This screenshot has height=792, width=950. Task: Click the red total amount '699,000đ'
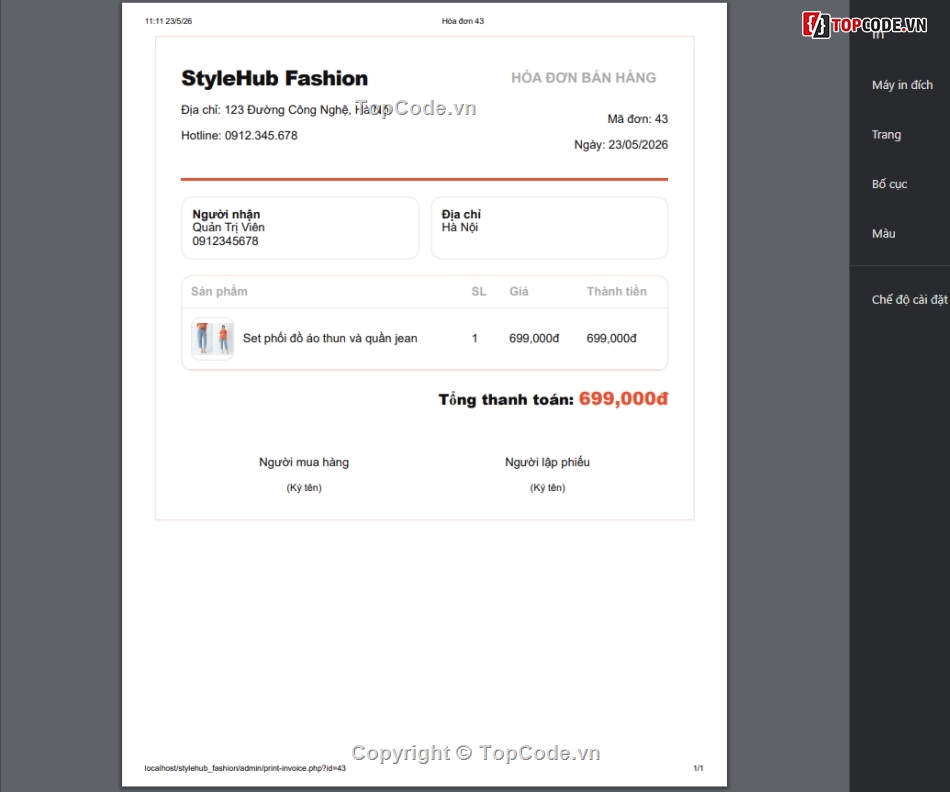click(x=623, y=399)
